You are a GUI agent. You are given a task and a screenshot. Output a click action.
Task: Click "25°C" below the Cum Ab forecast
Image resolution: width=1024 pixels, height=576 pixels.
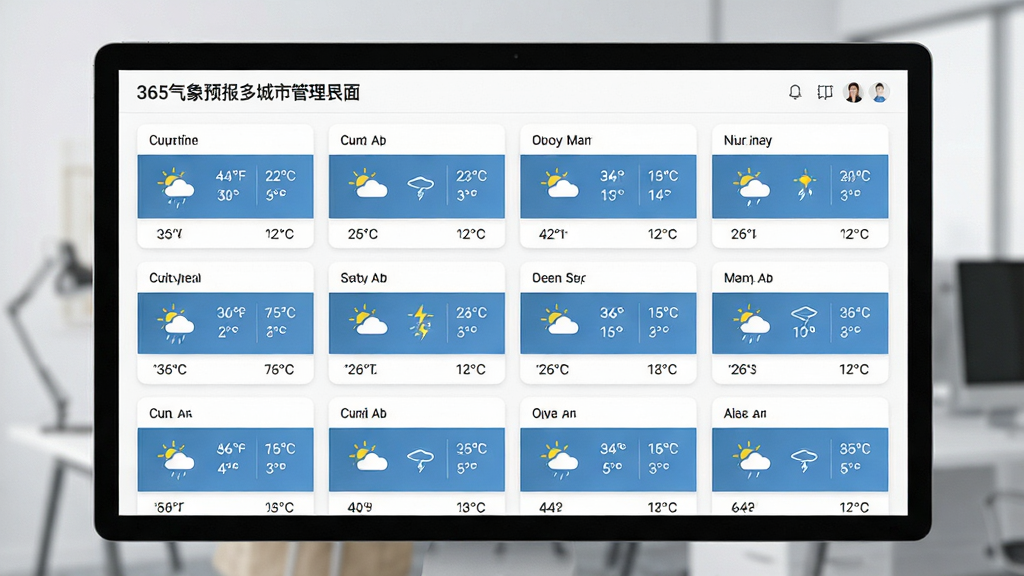point(363,234)
